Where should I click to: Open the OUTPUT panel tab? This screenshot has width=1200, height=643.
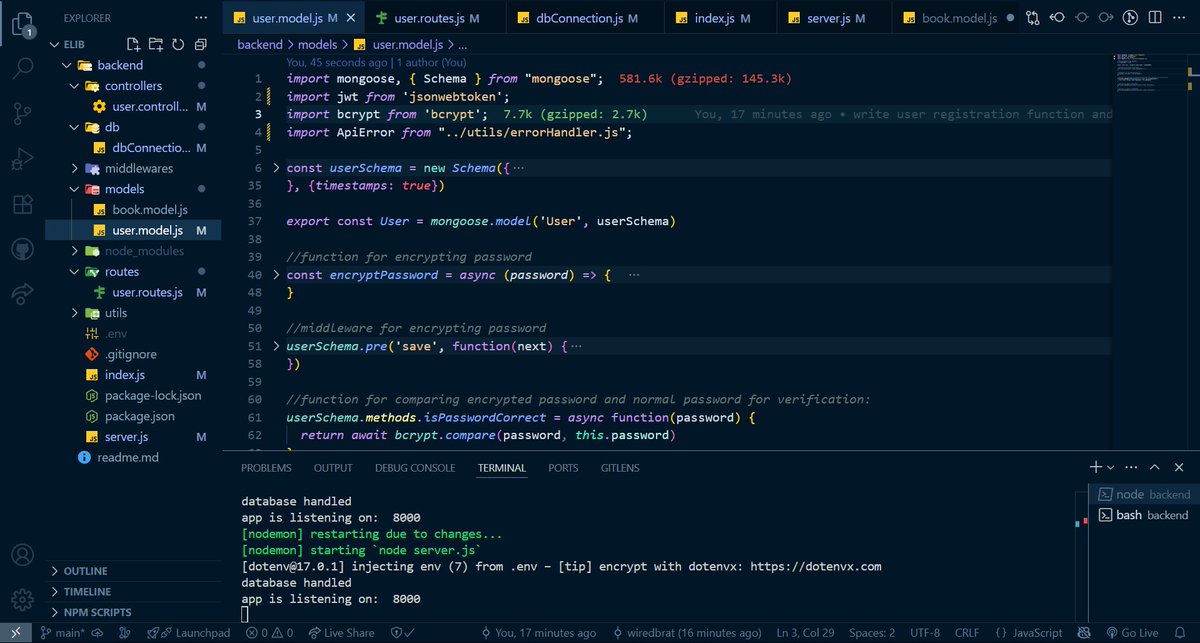tap(333, 468)
